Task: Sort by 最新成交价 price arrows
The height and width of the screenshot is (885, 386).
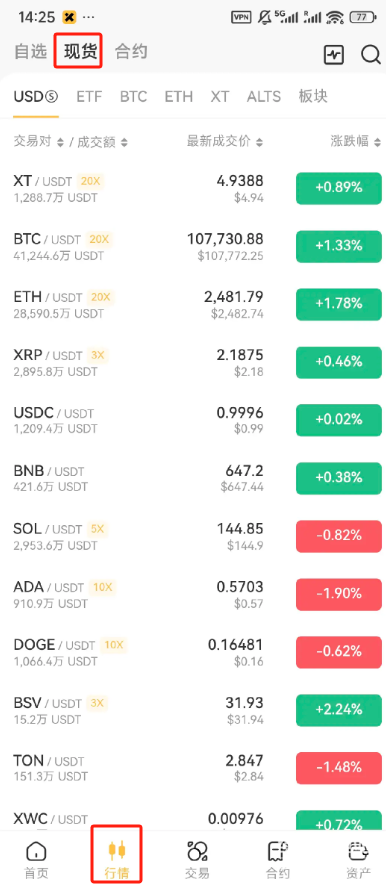Action: [x=259, y=142]
